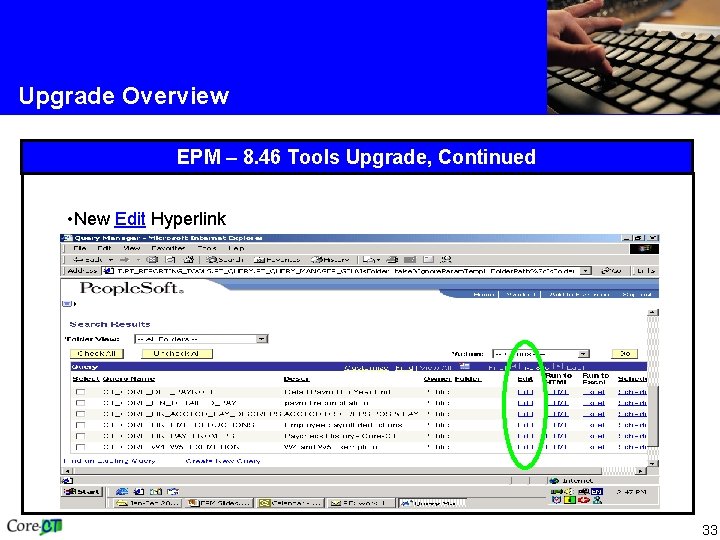Click the browser Forward arrow button

(124, 259)
